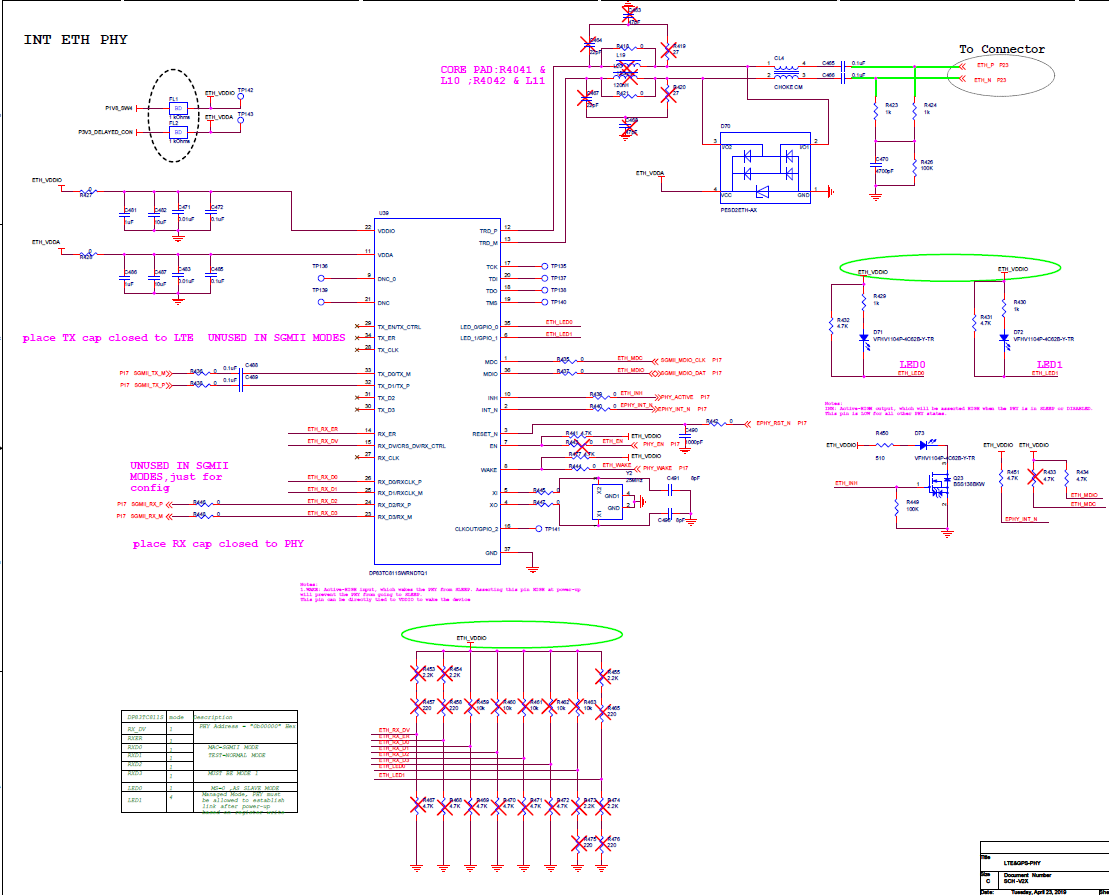The width and height of the screenshot is (1109, 895).
Task: Click the TRD_M pin label
Action: tap(488, 243)
